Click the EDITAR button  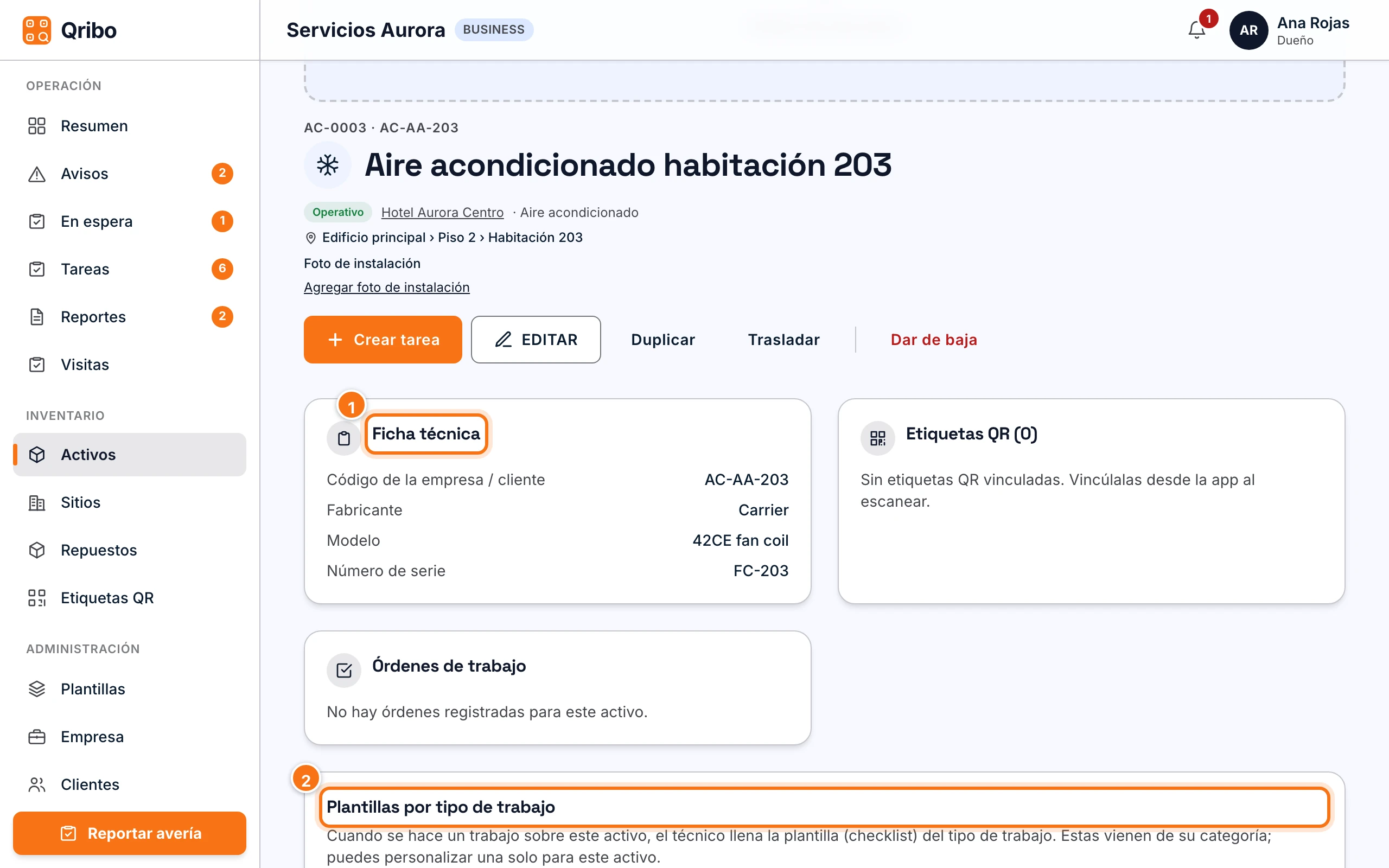(536, 339)
